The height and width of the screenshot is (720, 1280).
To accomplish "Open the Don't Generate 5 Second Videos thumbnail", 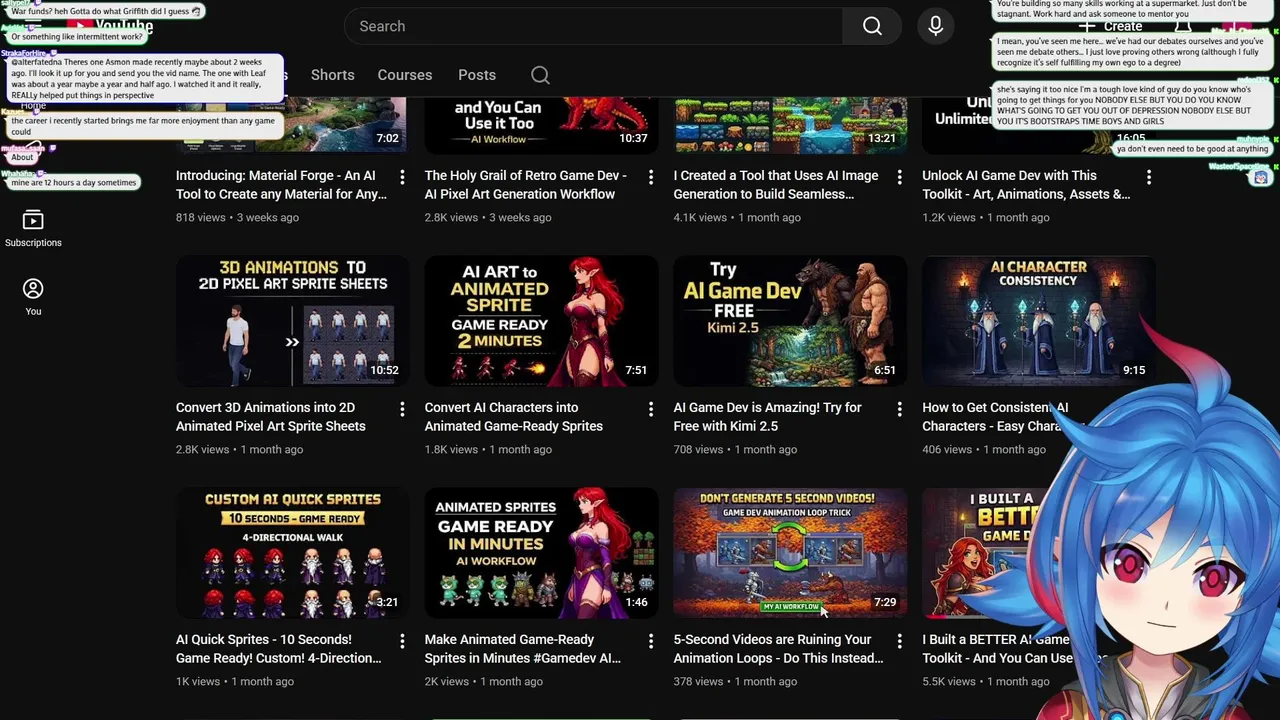I will point(790,553).
